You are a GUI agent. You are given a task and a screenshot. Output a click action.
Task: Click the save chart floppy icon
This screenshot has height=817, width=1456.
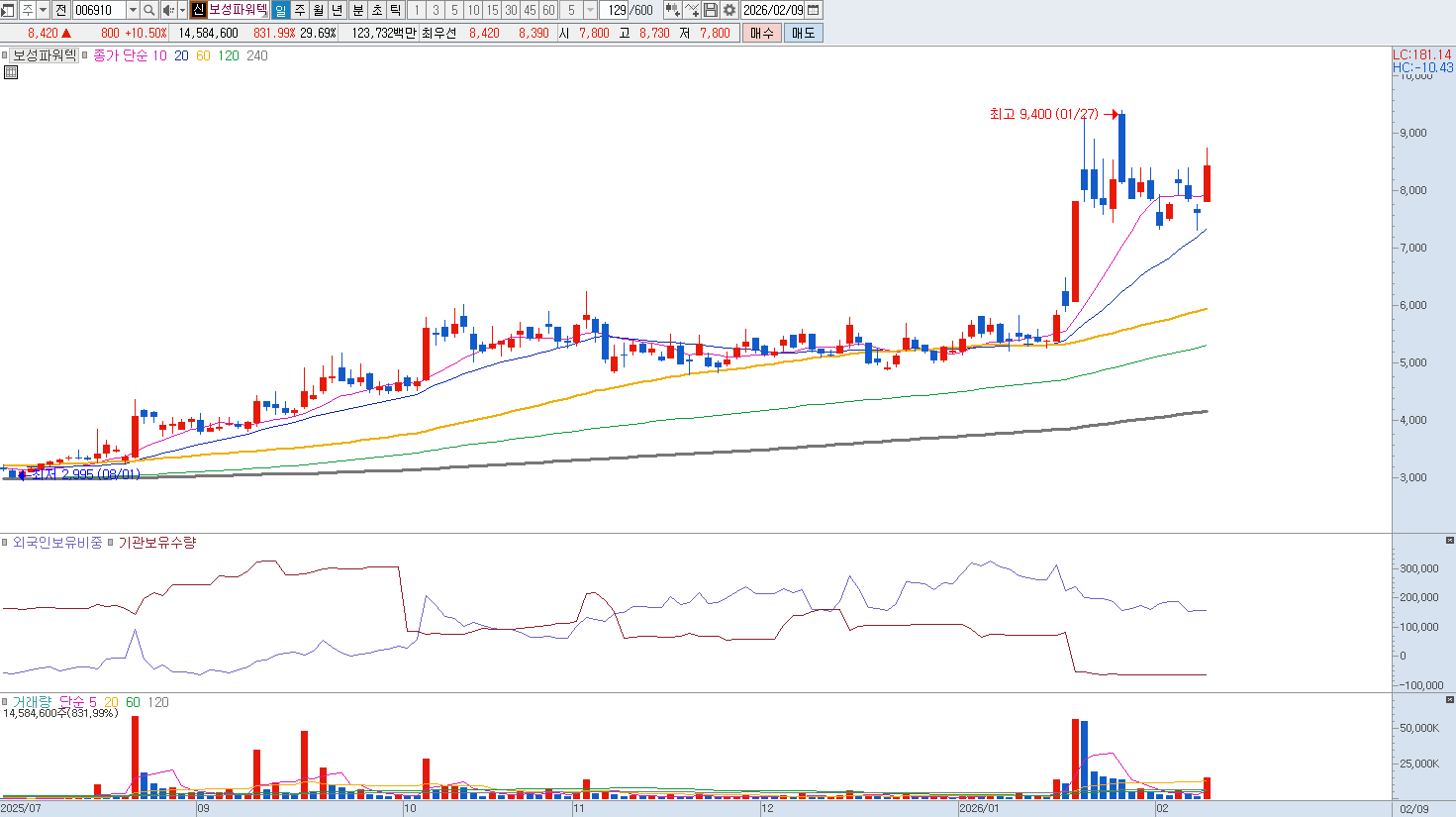pos(711,10)
